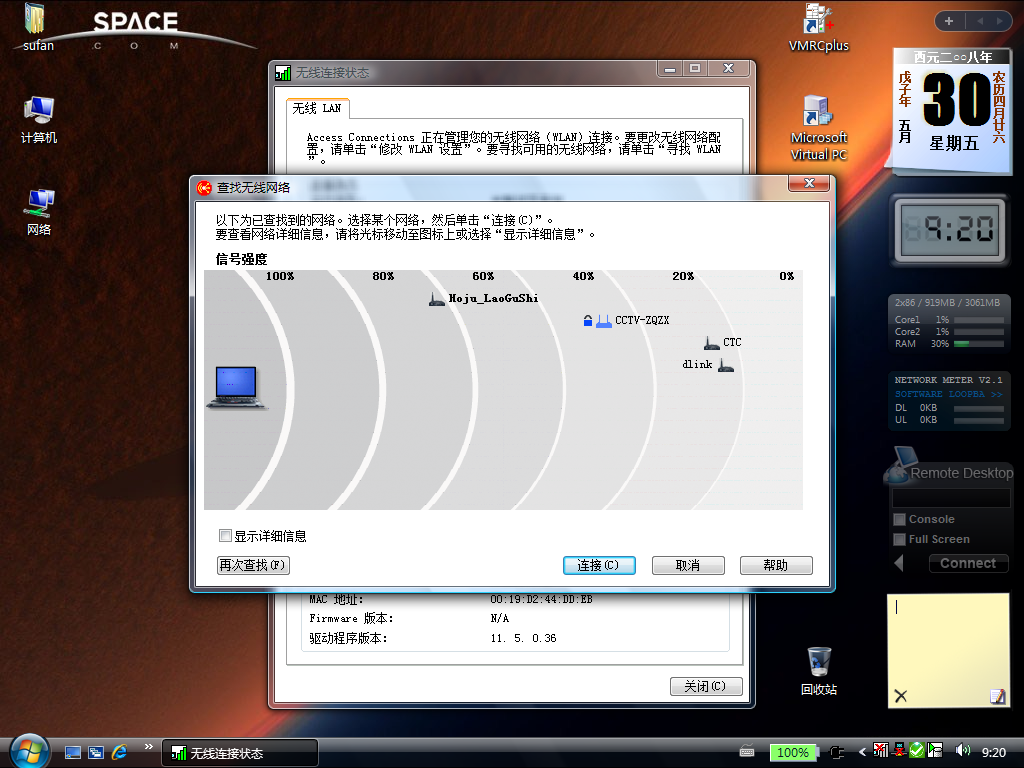This screenshot has width=1024, height=768.
Task: Click the Remote Desktop address input field
Action: (951, 498)
